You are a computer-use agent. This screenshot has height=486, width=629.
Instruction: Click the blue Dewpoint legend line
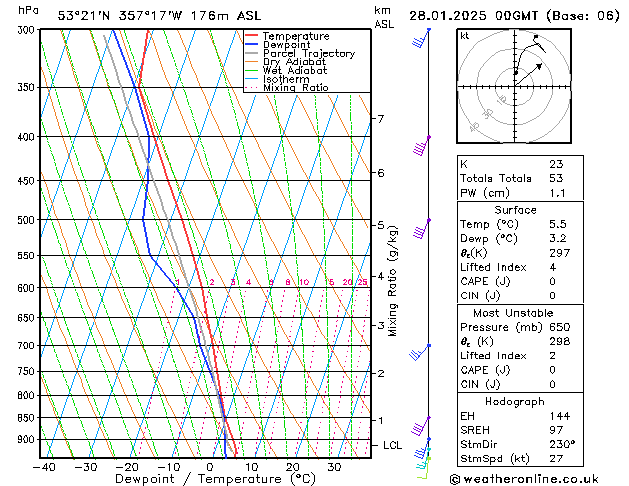[x=251, y=45]
